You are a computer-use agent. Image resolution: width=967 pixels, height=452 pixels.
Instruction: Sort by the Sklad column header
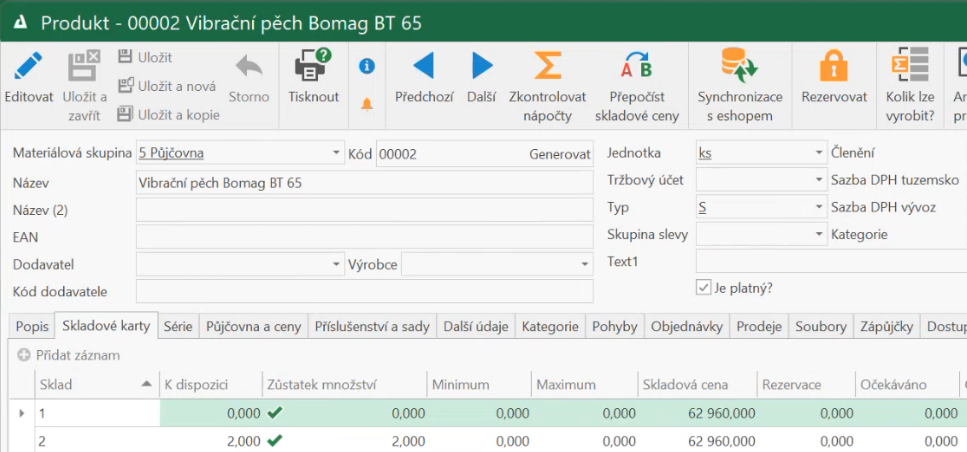(96, 385)
